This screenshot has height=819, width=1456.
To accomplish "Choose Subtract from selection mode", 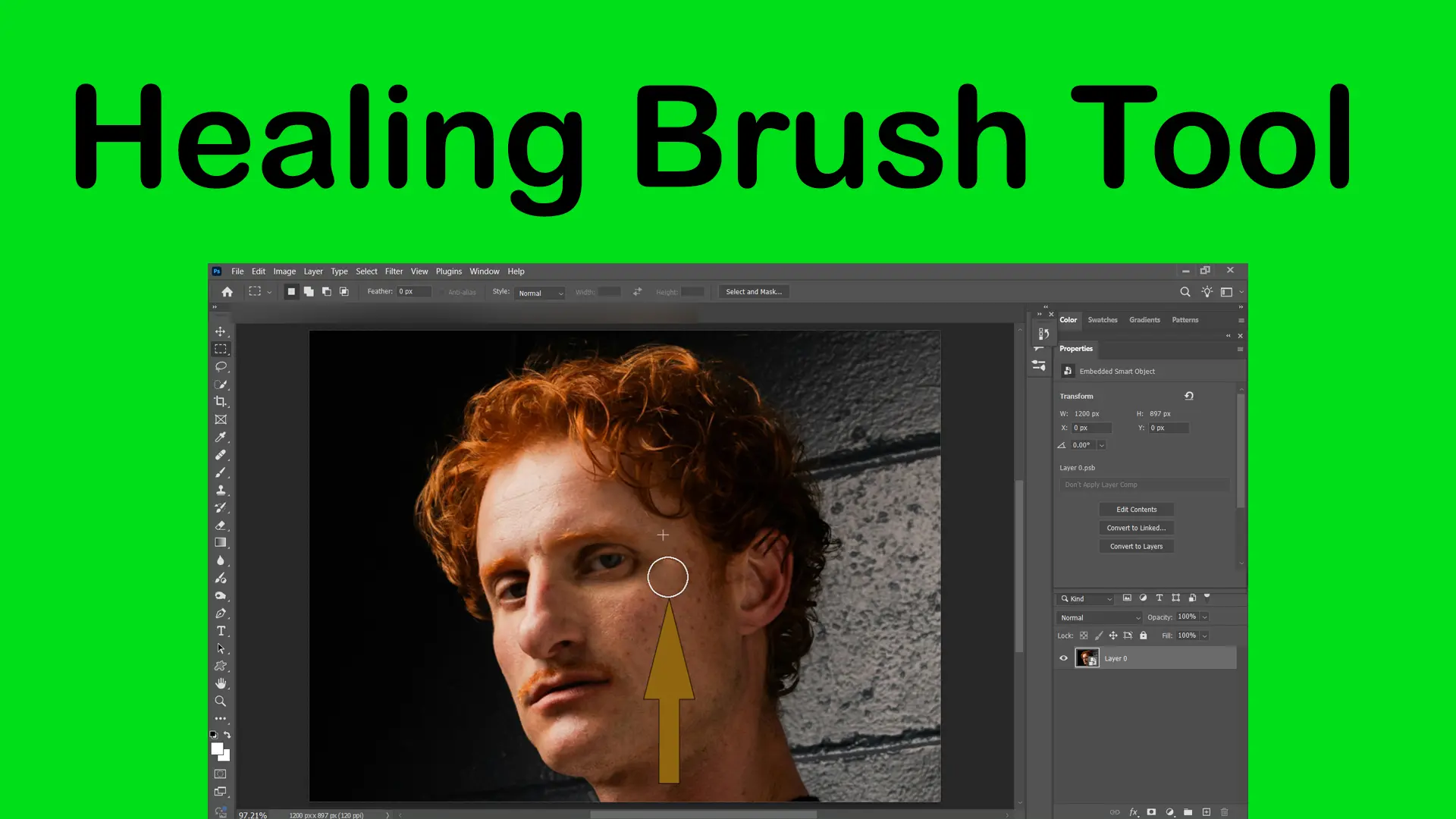I will tap(327, 292).
